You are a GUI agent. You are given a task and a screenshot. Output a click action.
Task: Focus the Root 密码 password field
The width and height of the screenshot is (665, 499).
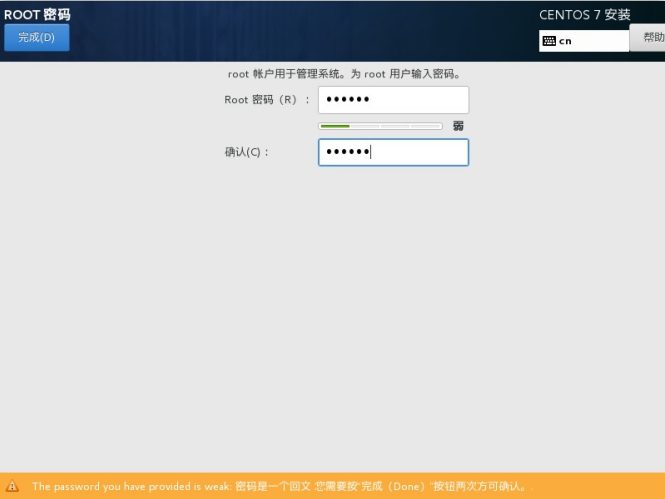pos(393,100)
